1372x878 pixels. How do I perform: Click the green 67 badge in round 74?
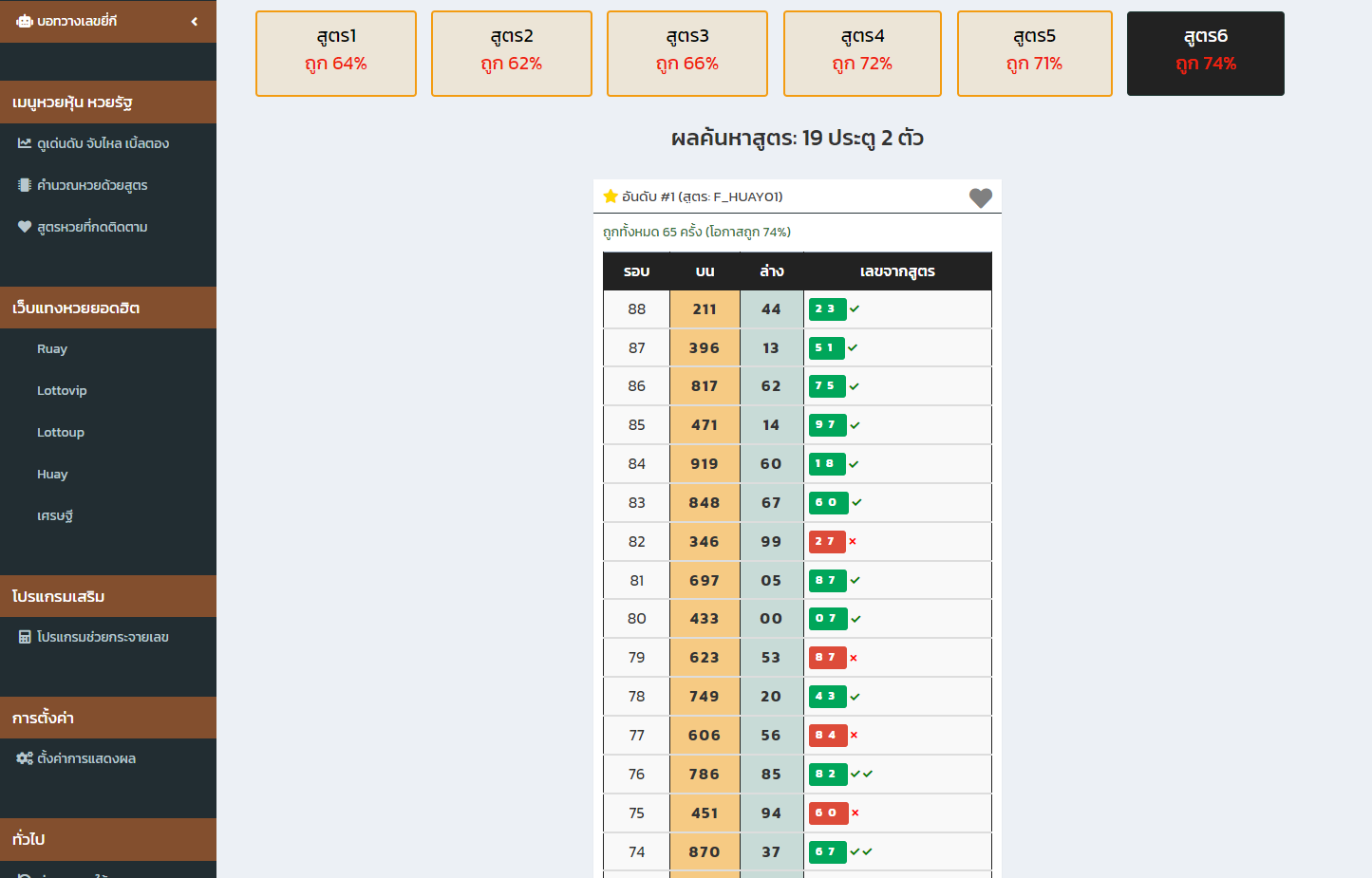(x=827, y=851)
